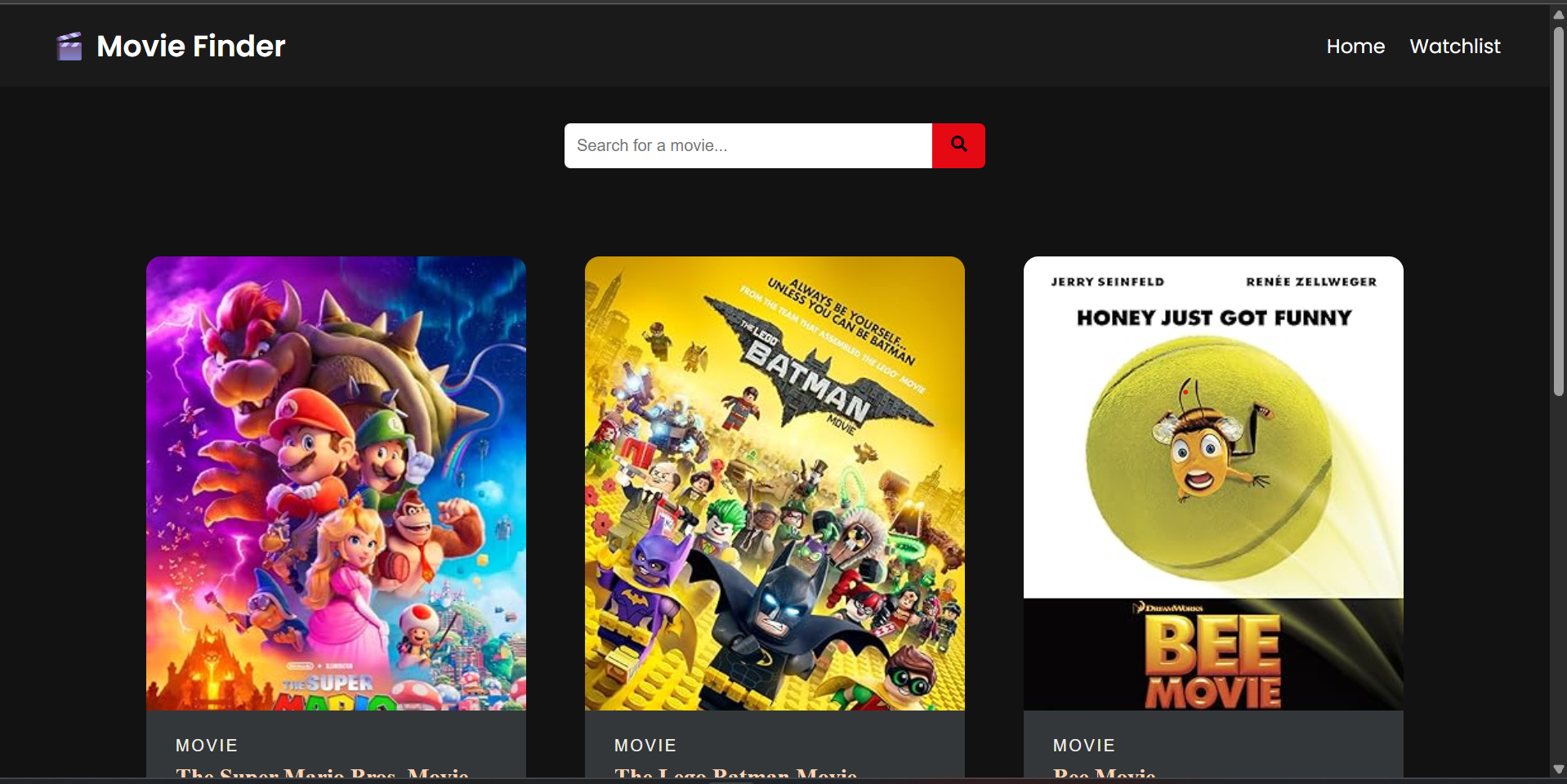This screenshot has height=784, width=1567.
Task: Click the clapperboard logo icon
Action: (x=69, y=47)
